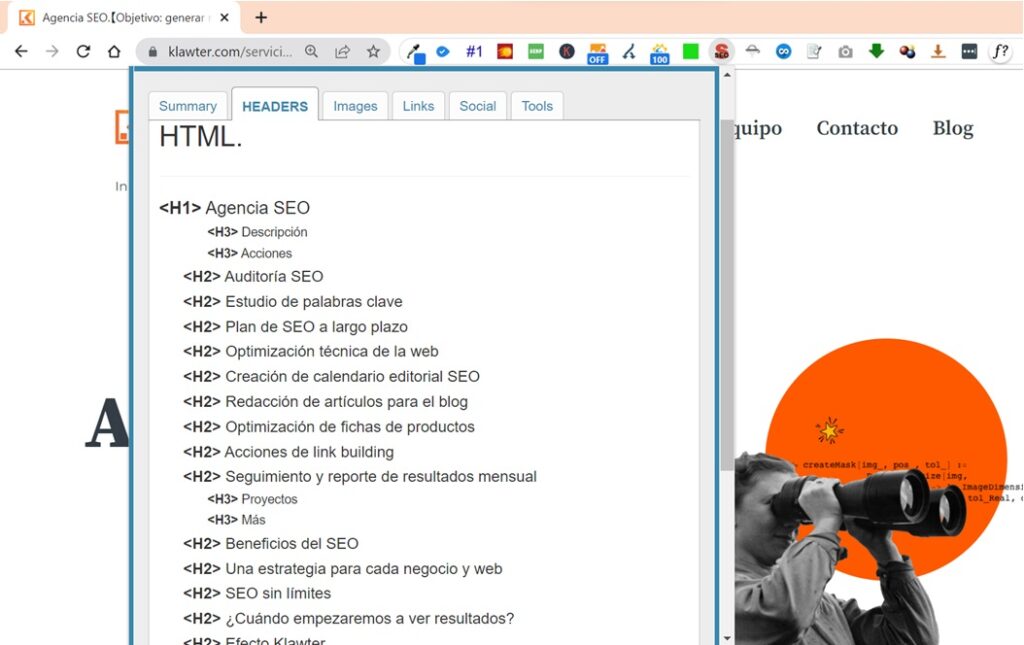Open the Images tab

pyautogui.click(x=355, y=106)
